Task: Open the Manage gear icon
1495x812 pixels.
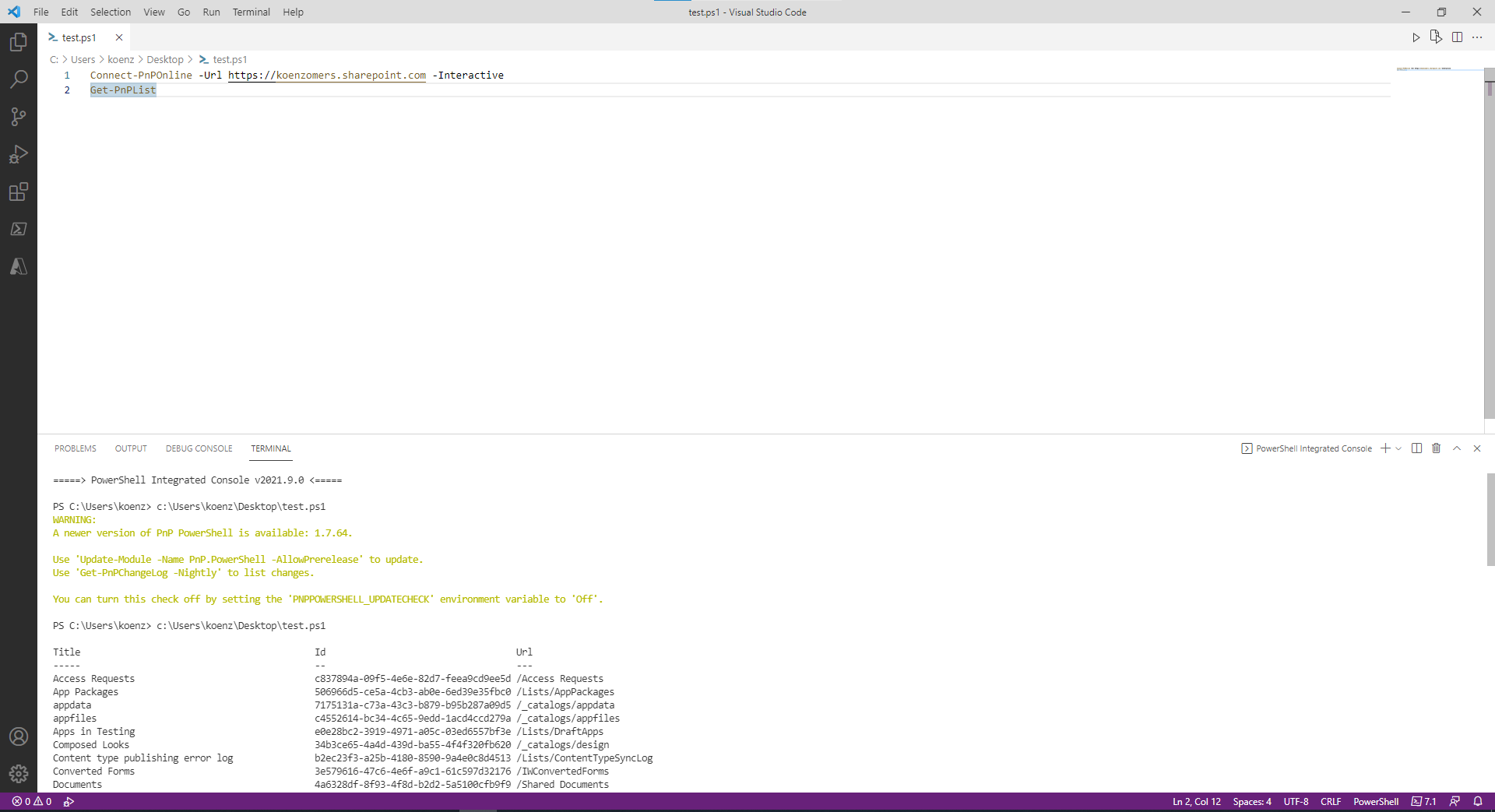Action: pos(19,774)
